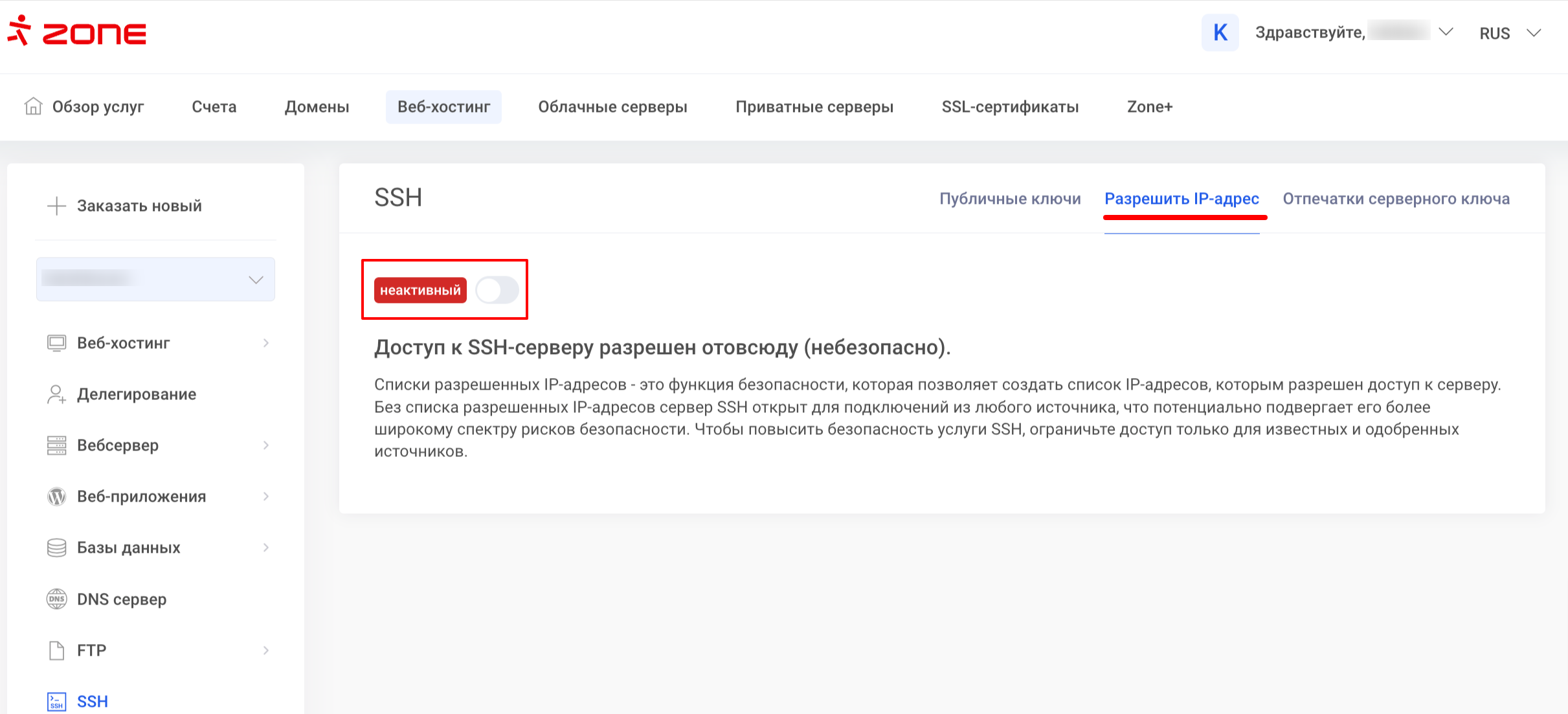Enable the SSH IP allowlist toggle switch
This screenshot has height=714, width=1568.
[497, 290]
